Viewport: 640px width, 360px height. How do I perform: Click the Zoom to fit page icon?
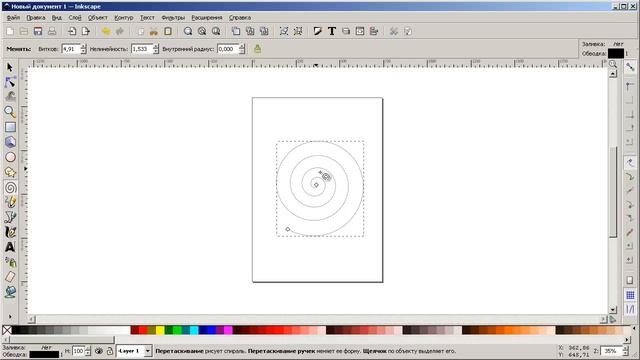[x=216, y=31]
